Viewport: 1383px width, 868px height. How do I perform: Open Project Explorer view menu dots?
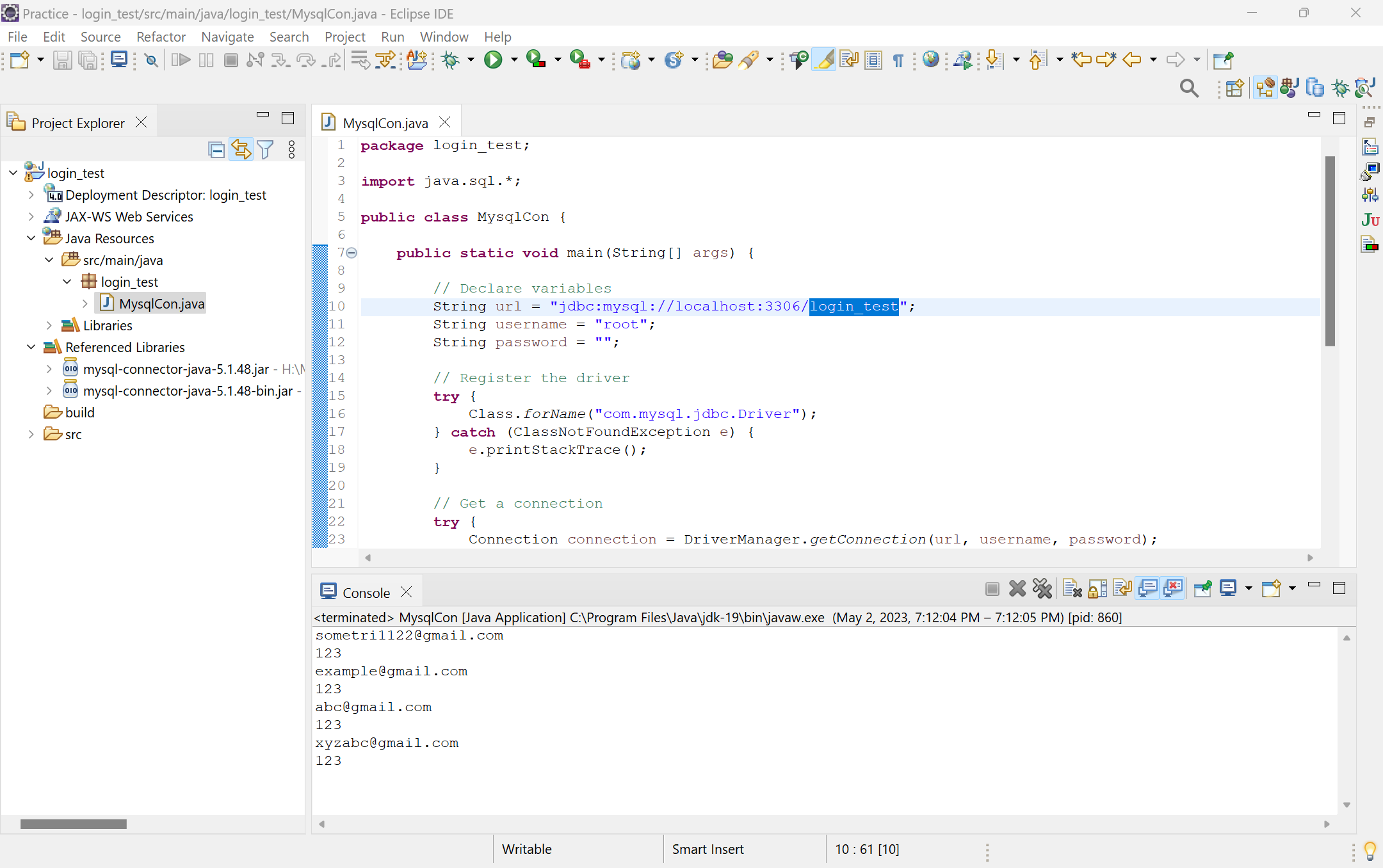[292, 150]
